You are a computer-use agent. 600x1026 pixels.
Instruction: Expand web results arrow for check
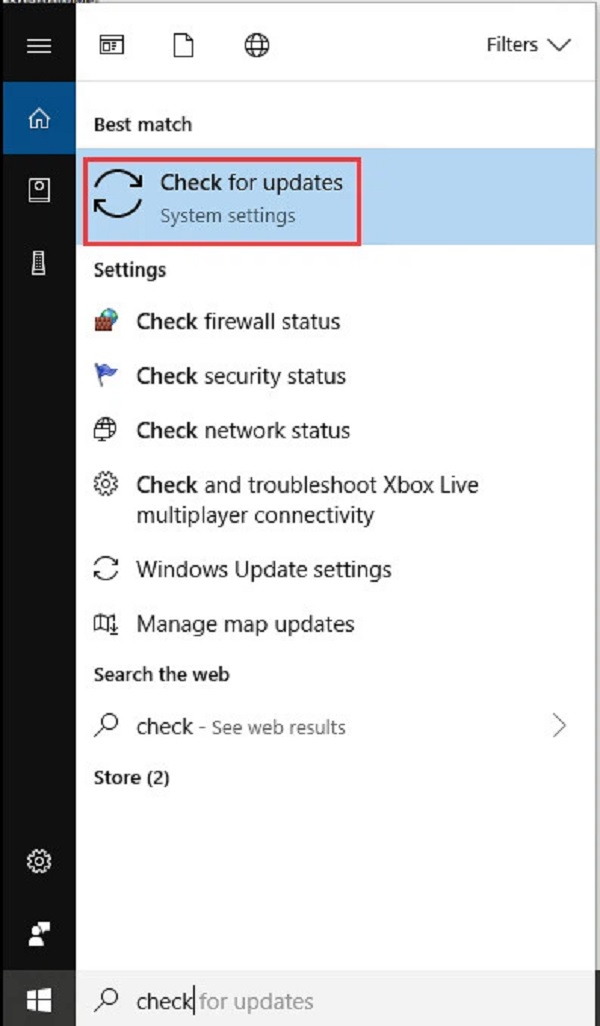tap(559, 726)
